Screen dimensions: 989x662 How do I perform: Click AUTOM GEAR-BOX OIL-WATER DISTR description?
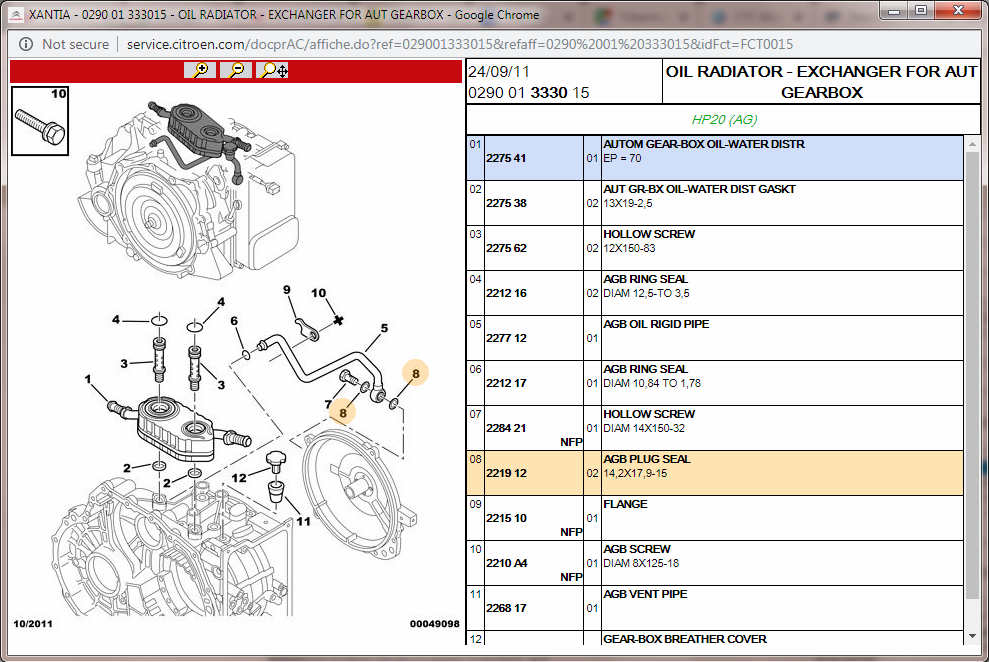point(704,144)
